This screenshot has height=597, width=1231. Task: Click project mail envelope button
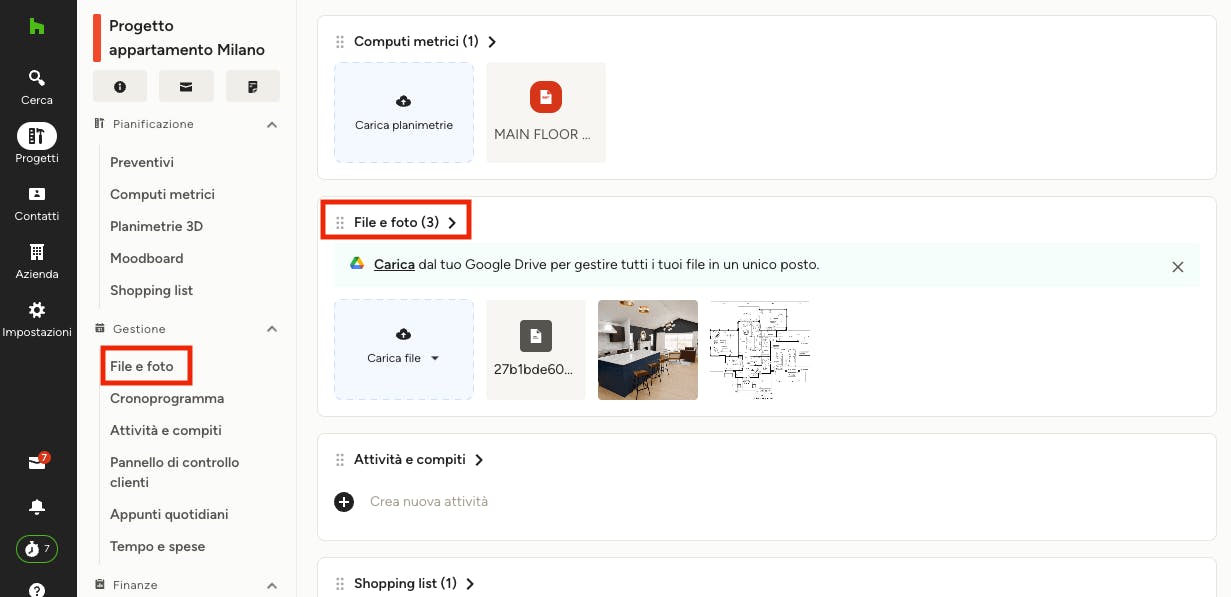tap(186, 87)
